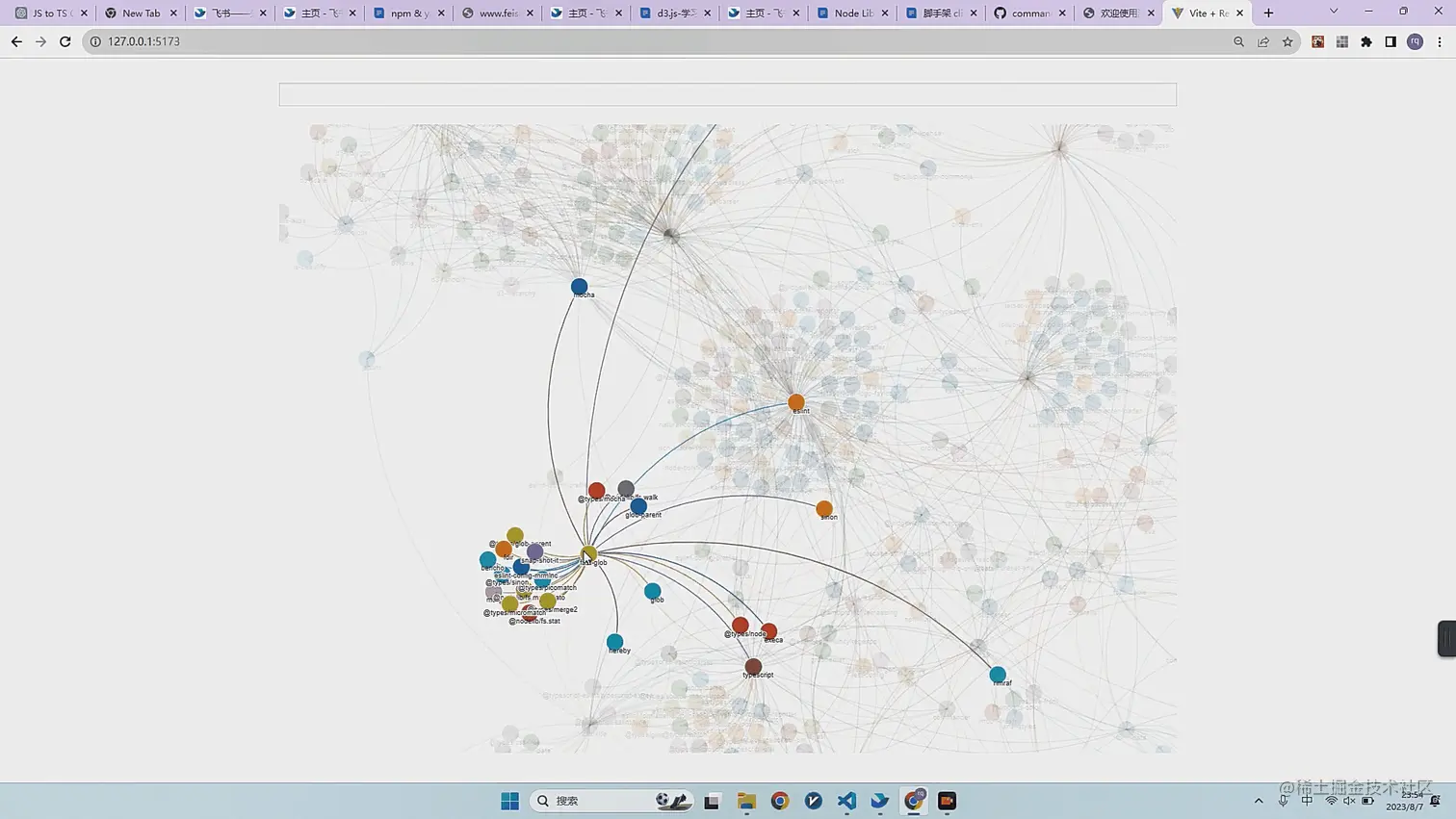Select the teal glob node
1456x819 pixels.
[653, 591]
